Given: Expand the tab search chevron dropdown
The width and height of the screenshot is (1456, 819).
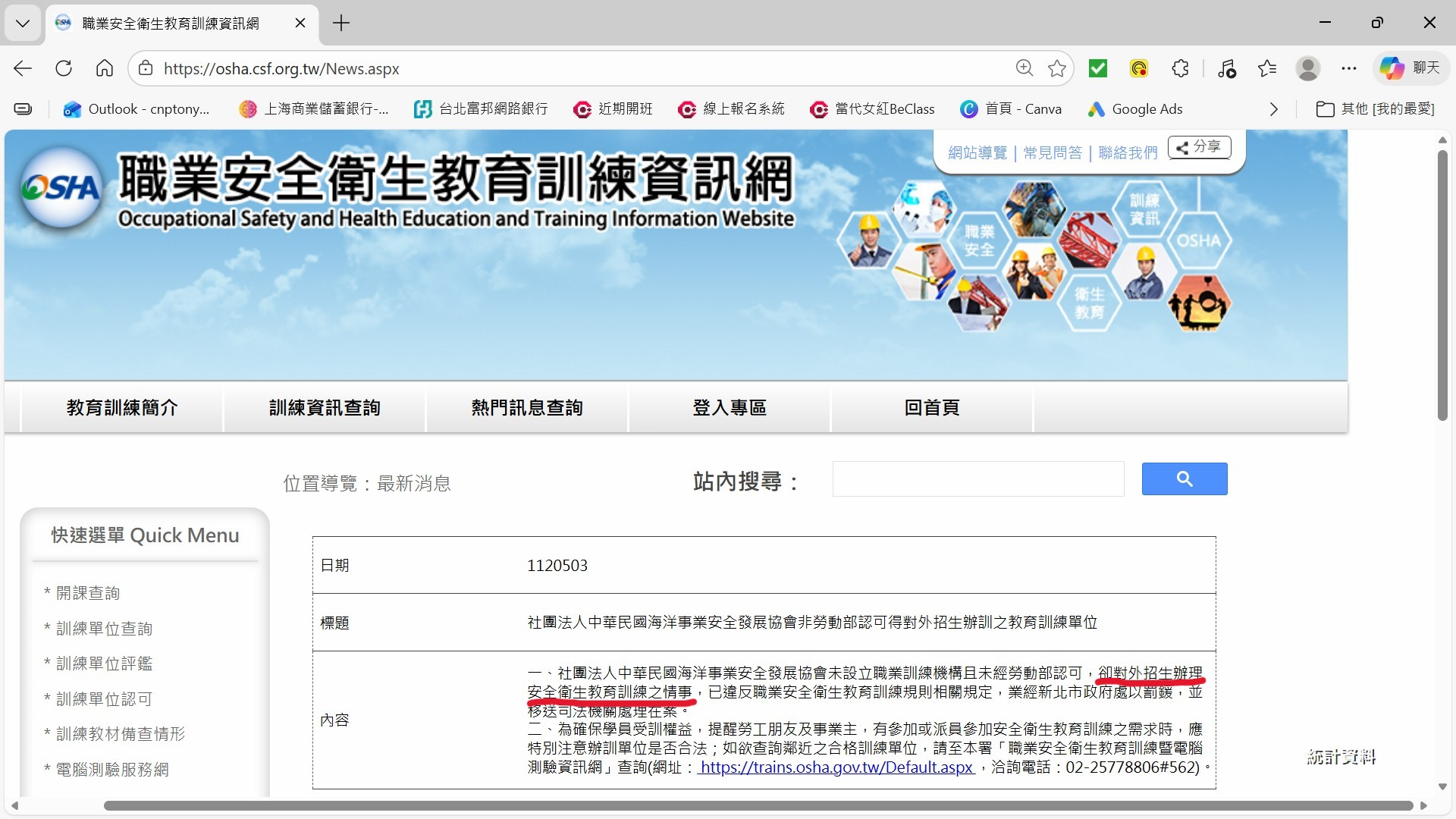Looking at the screenshot, I should click(23, 23).
